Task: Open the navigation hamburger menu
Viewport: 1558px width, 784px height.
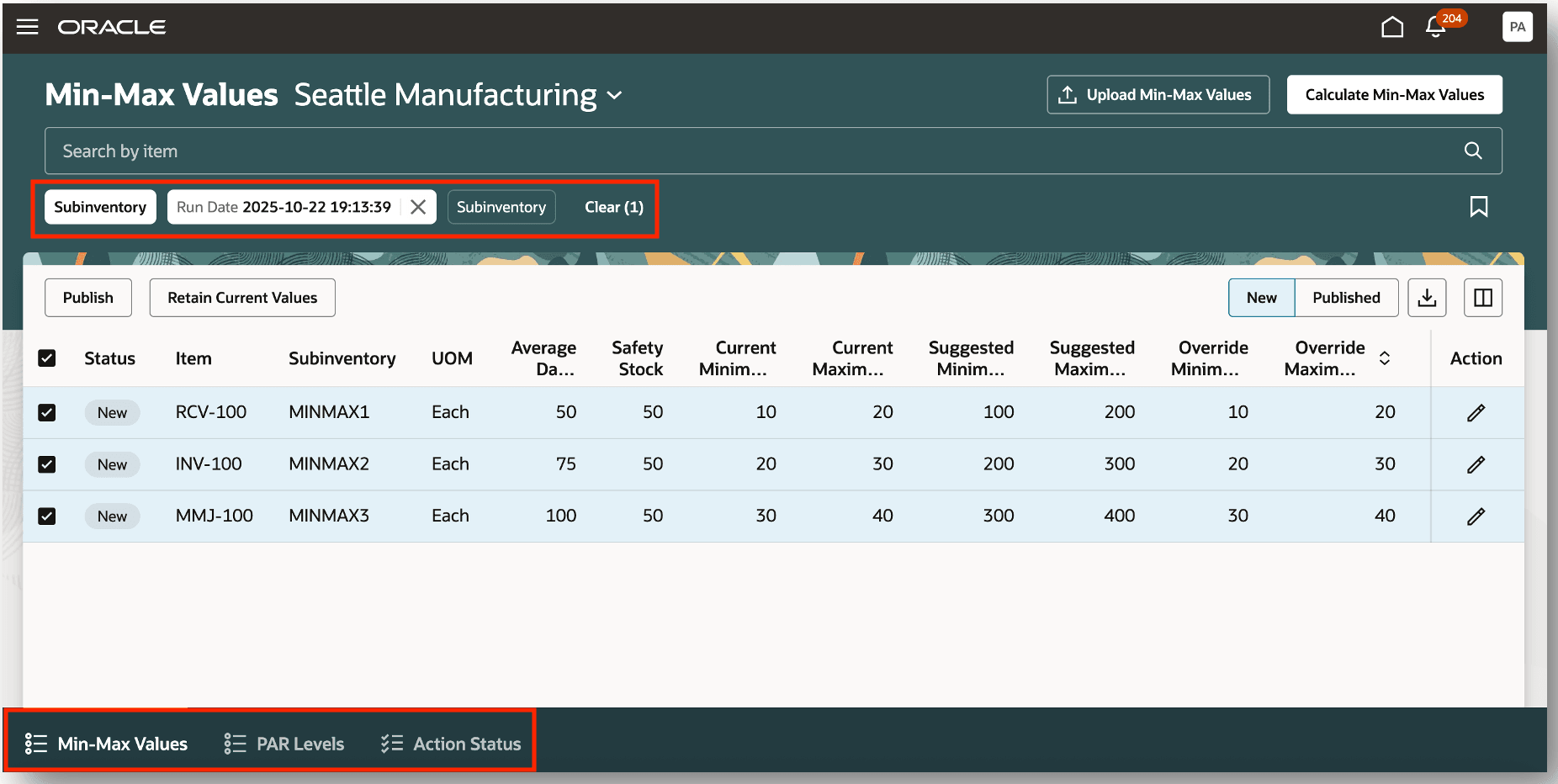Action: pyautogui.click(x=28, y=26)
